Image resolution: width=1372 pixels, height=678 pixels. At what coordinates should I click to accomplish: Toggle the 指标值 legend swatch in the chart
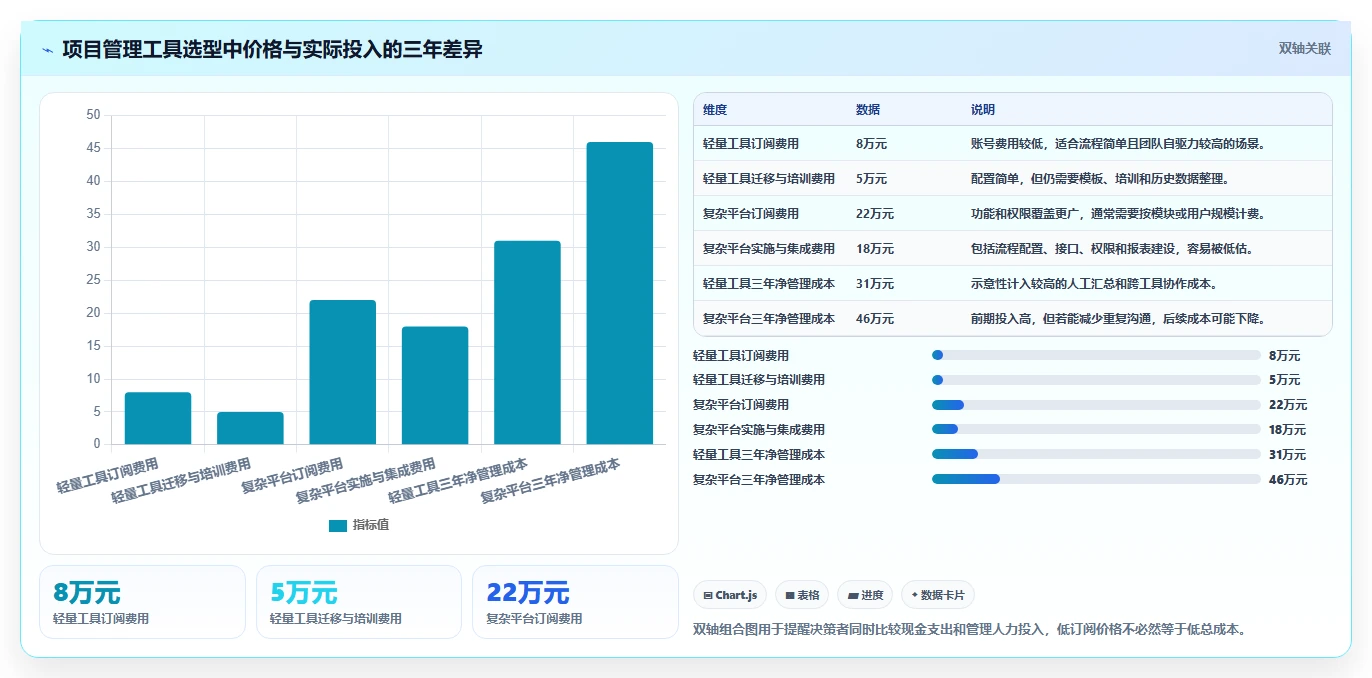coord(337,525)
